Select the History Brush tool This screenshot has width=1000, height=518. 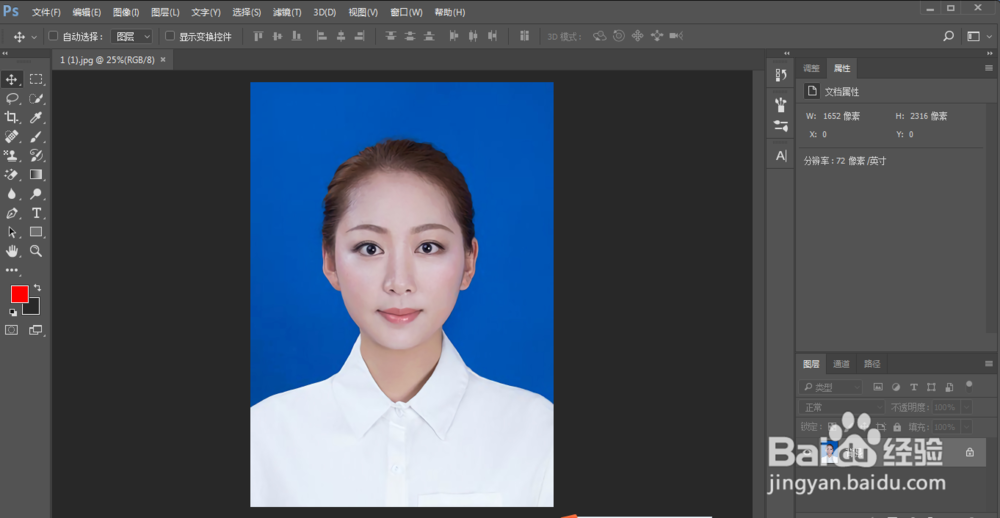(36, 155)
